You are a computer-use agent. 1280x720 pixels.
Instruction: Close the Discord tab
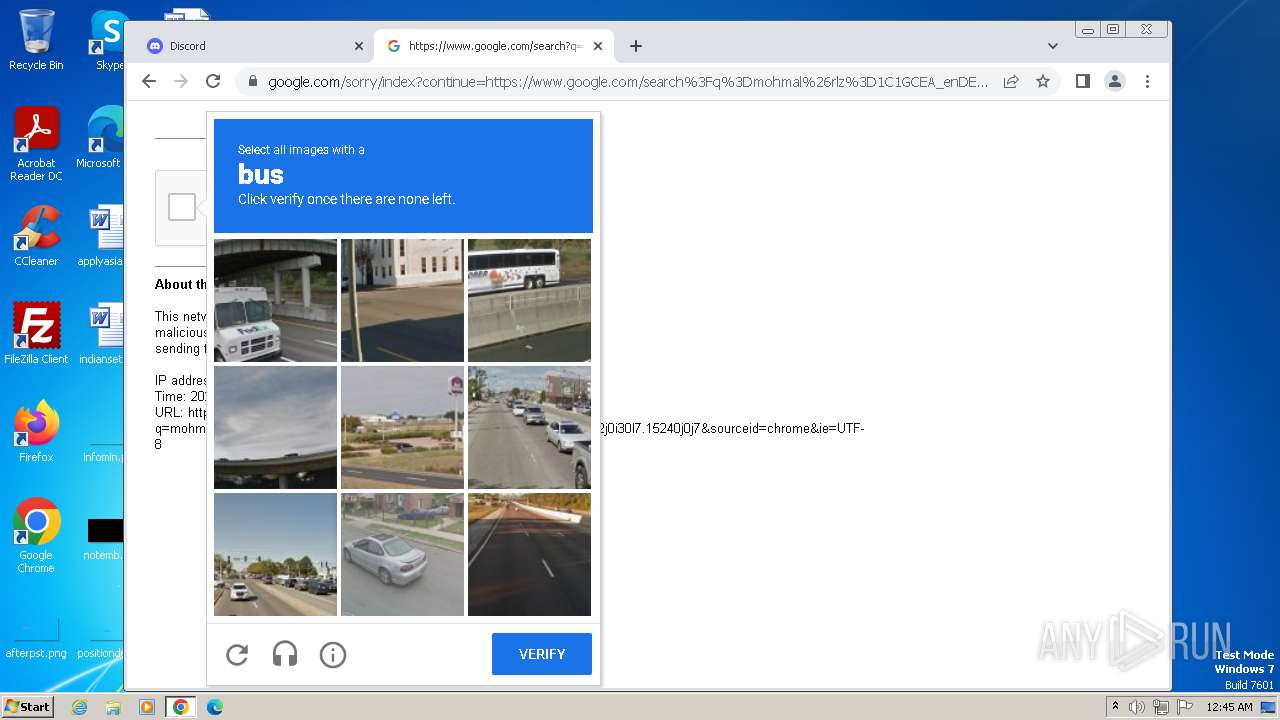[359, 46]
